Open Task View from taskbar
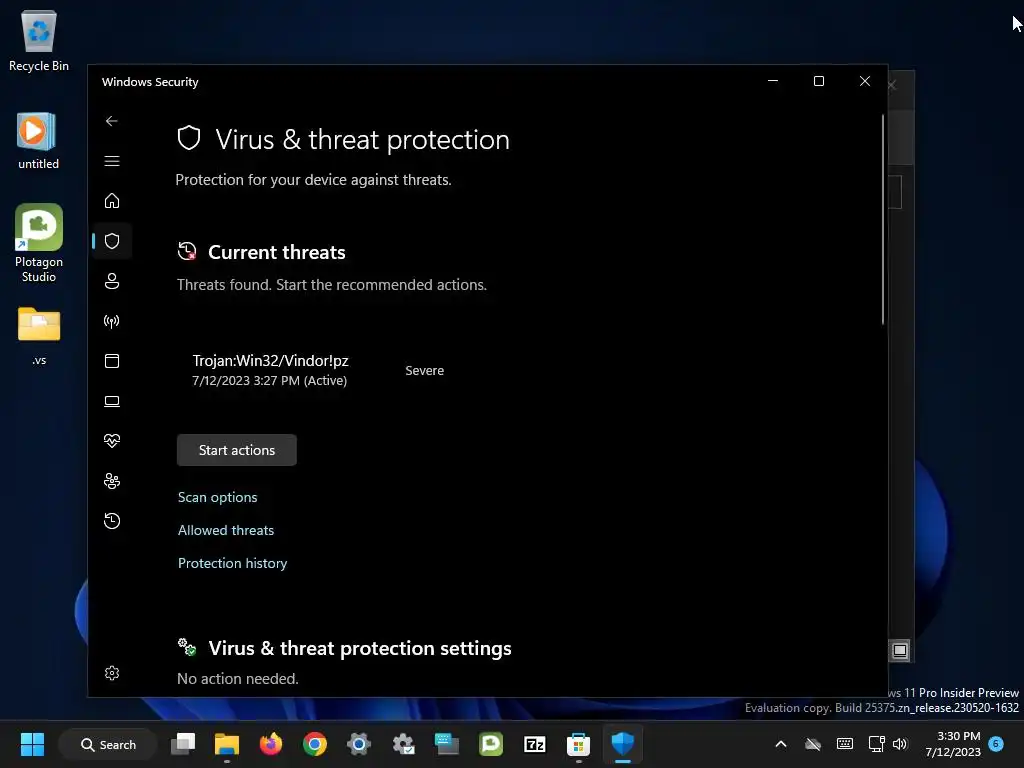This screenshot has width=1024, height=768. click(183, 744)
